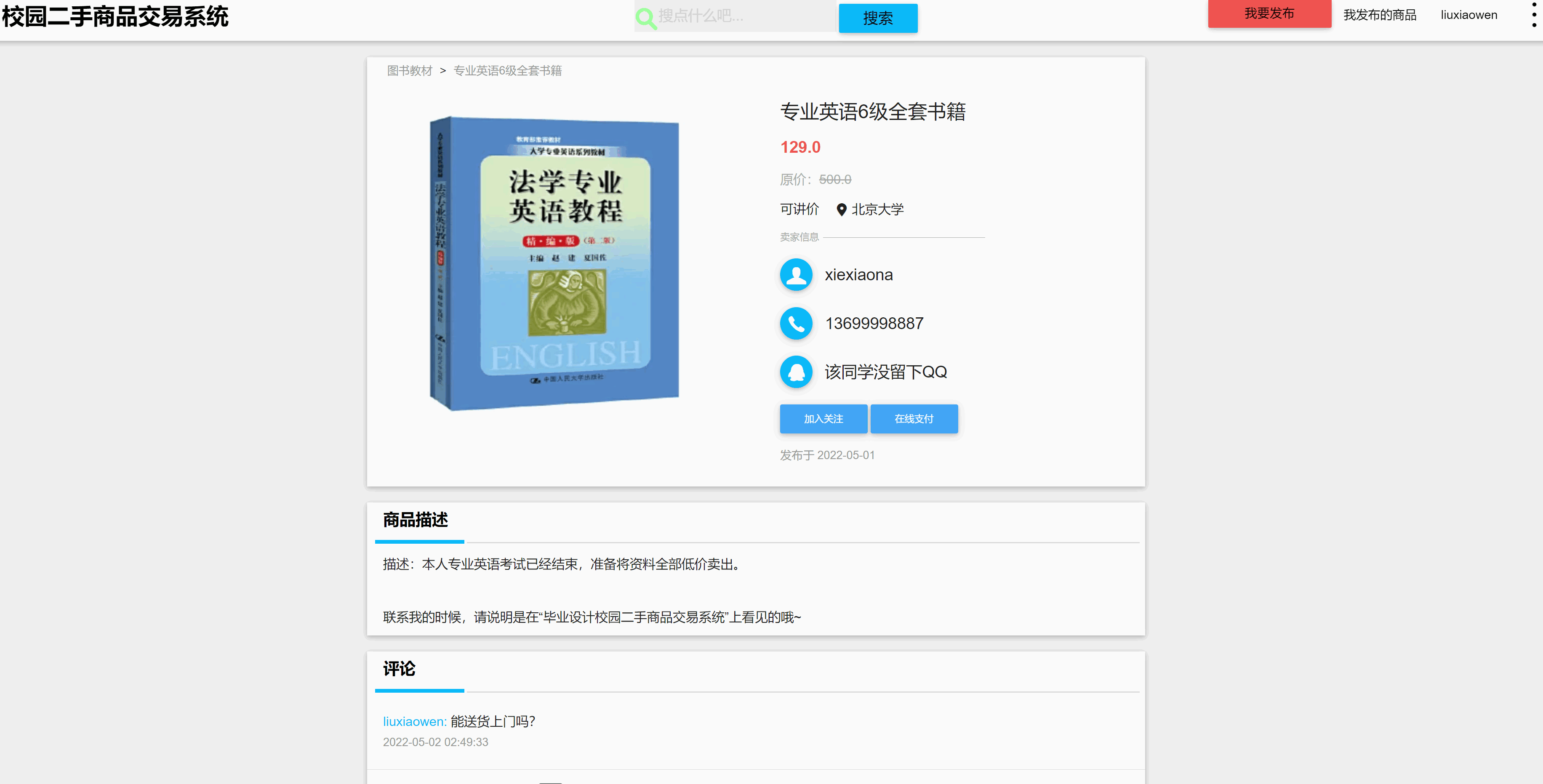Click seller name xiexiaona
This screenshot has height=784, width=1543.
click(x=858, y=275)
